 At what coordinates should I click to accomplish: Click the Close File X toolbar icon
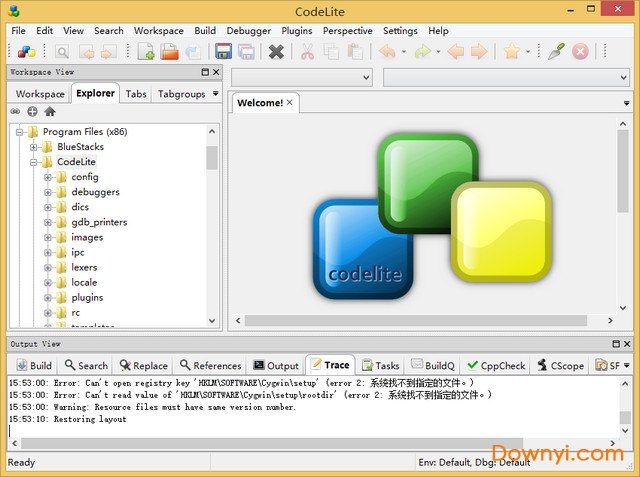point(276,51)
